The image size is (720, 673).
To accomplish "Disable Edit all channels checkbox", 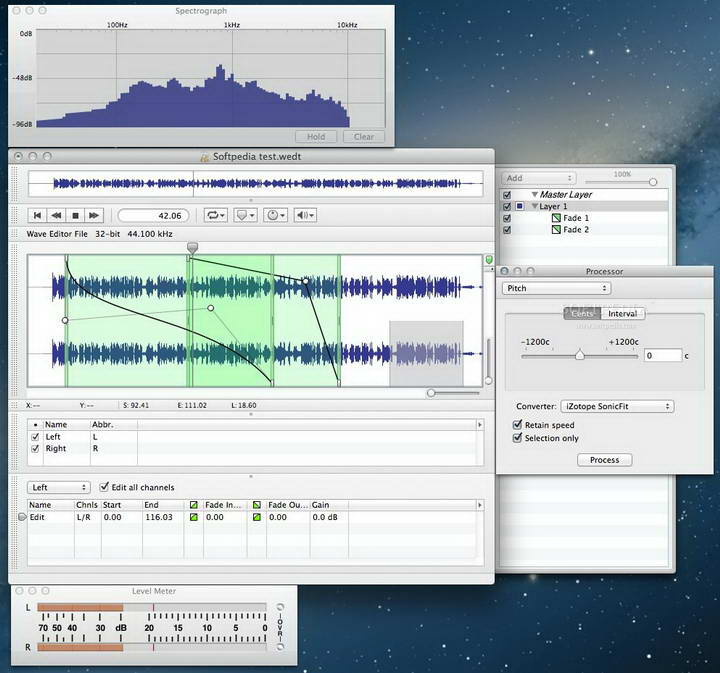I will pyautogui.click(x=105, y=488).
